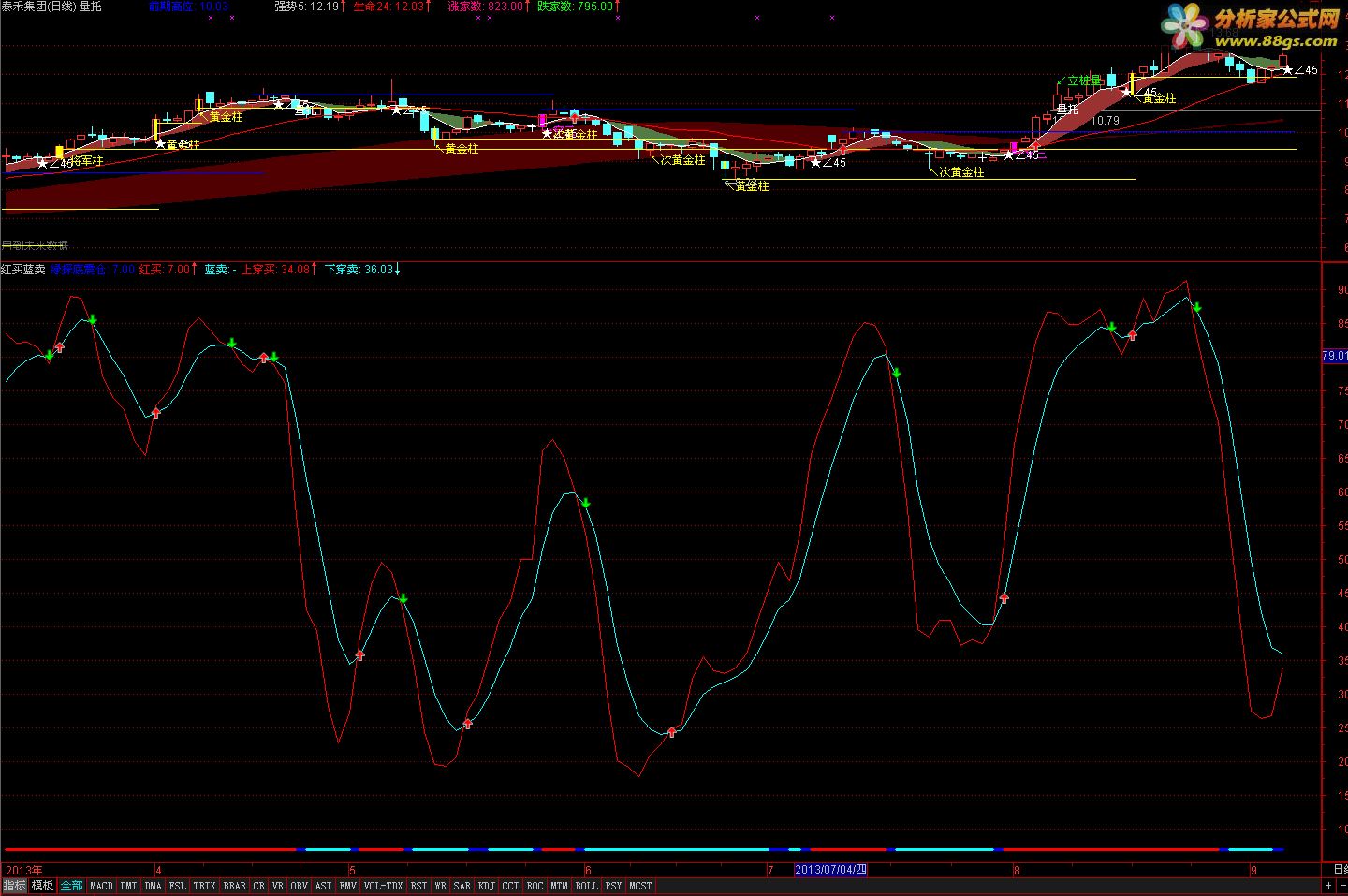Click the 红买蓝卖 sub-chart indicator name
1348x896 pixels.
click(23, 270)
